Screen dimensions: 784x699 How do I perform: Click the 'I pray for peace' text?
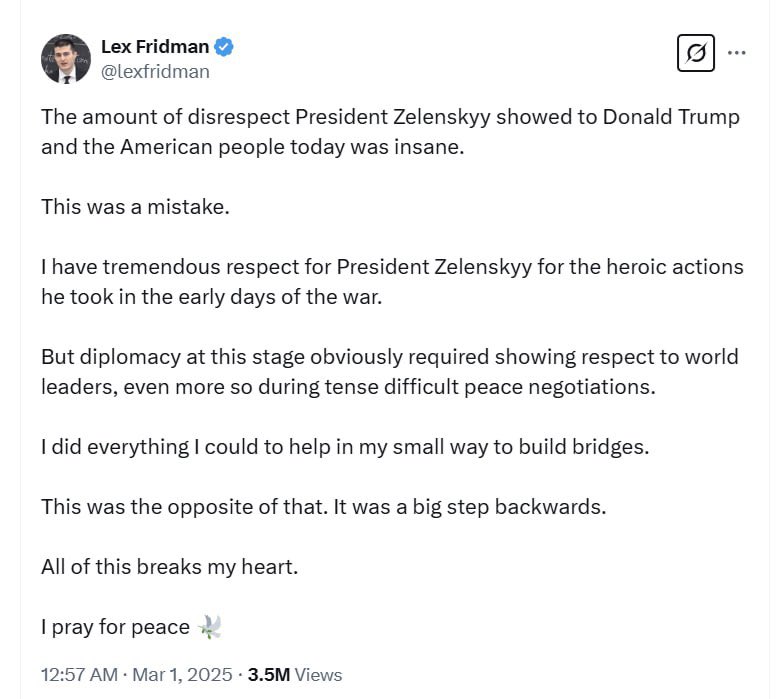(x=115, y=627)
